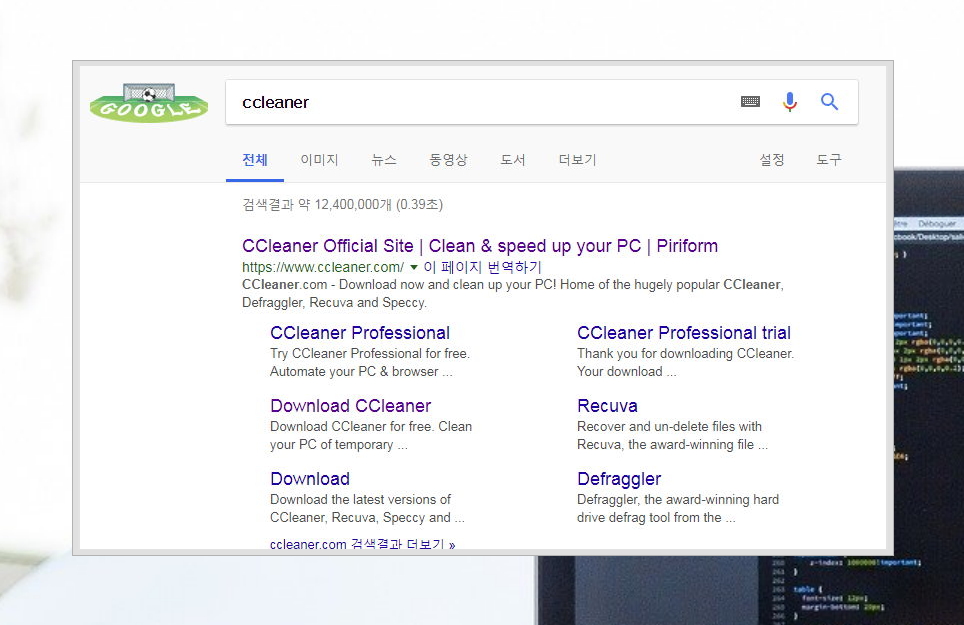Expand the 더보기 menu
The height and width of the screenshot is (625, 964).
[577, 160]
